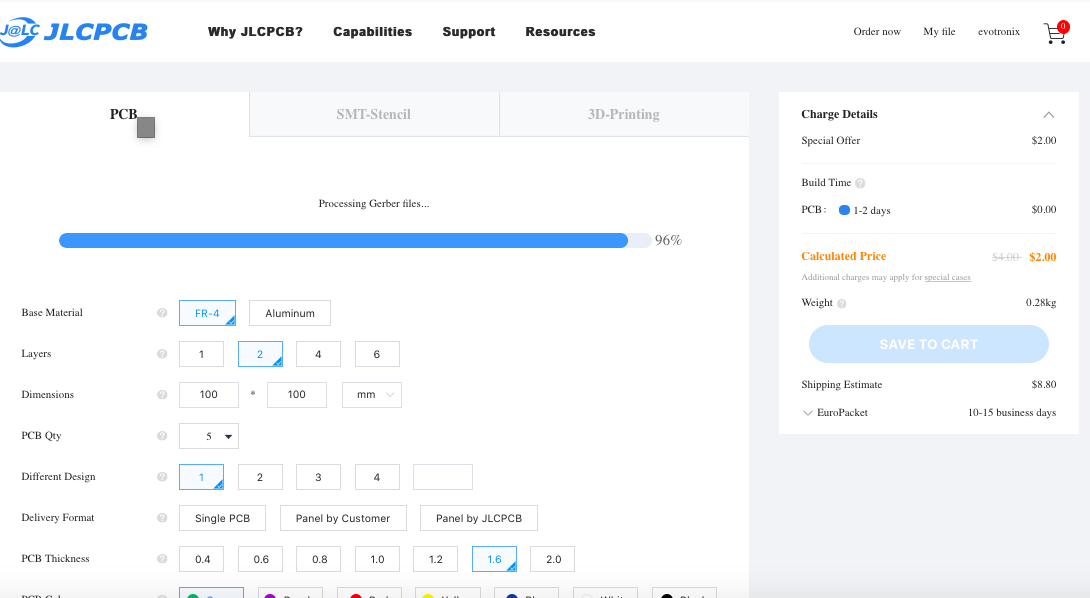Choose 6 layers option
This screenshot has height=598, width=1090.
[x=377, y=354]
